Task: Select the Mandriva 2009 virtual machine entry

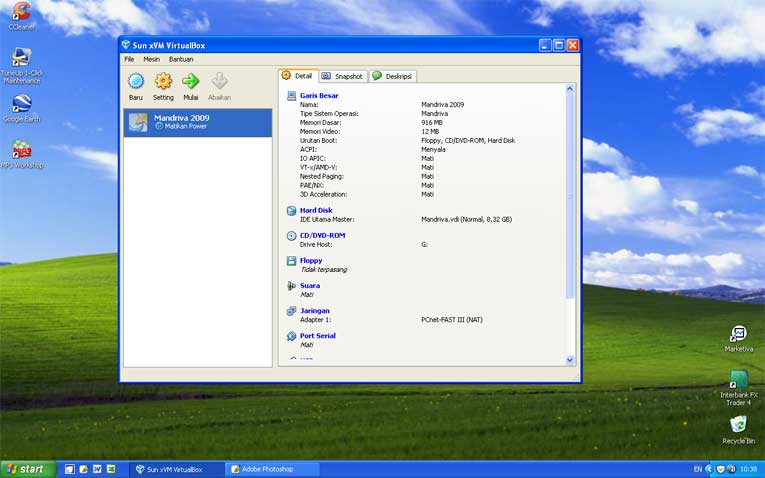Action: 198,122
